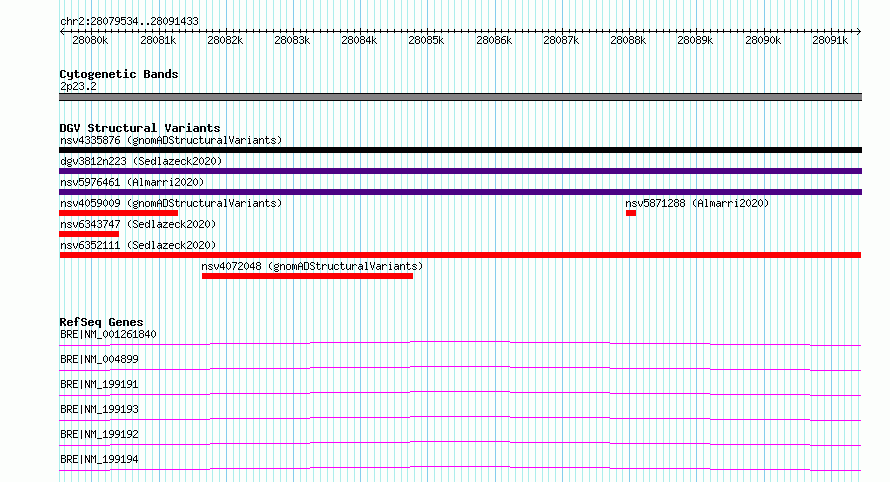The width and height of the screenshot is (890, 482).
Task: Click the gray 2p23.2 cytogenetic band bar
Action: [460, 97]
